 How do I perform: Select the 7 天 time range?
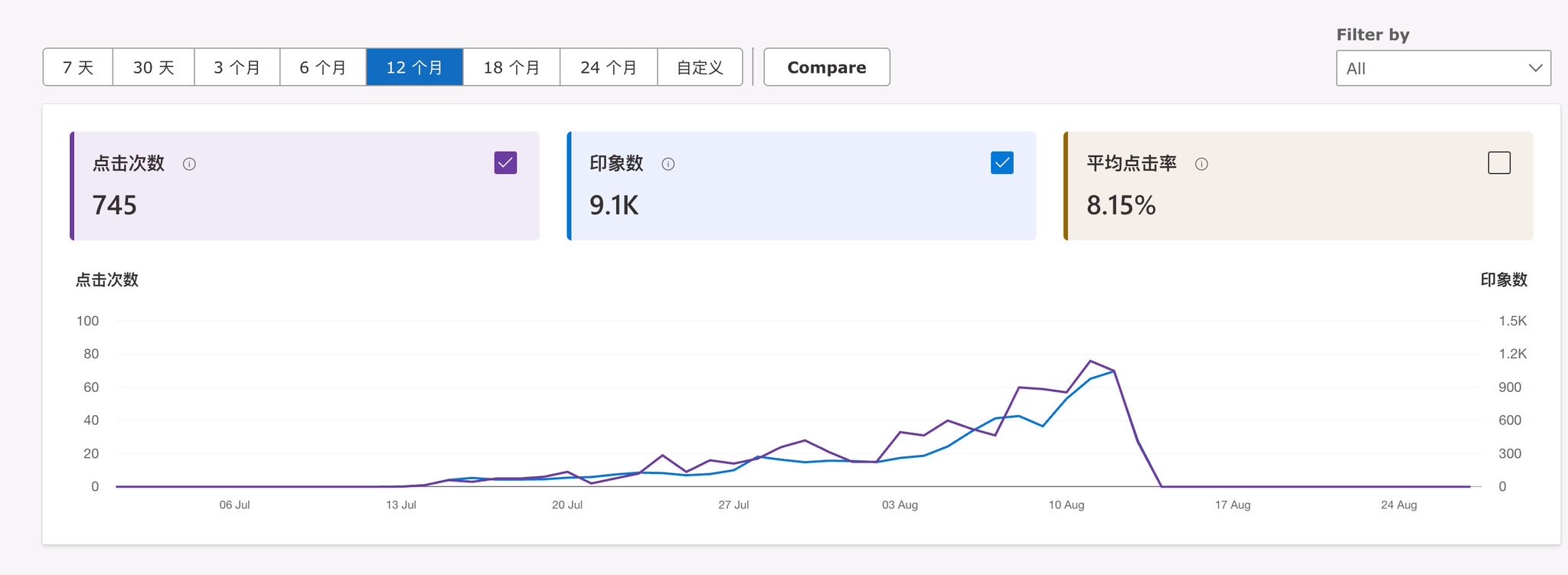[78, 67]
